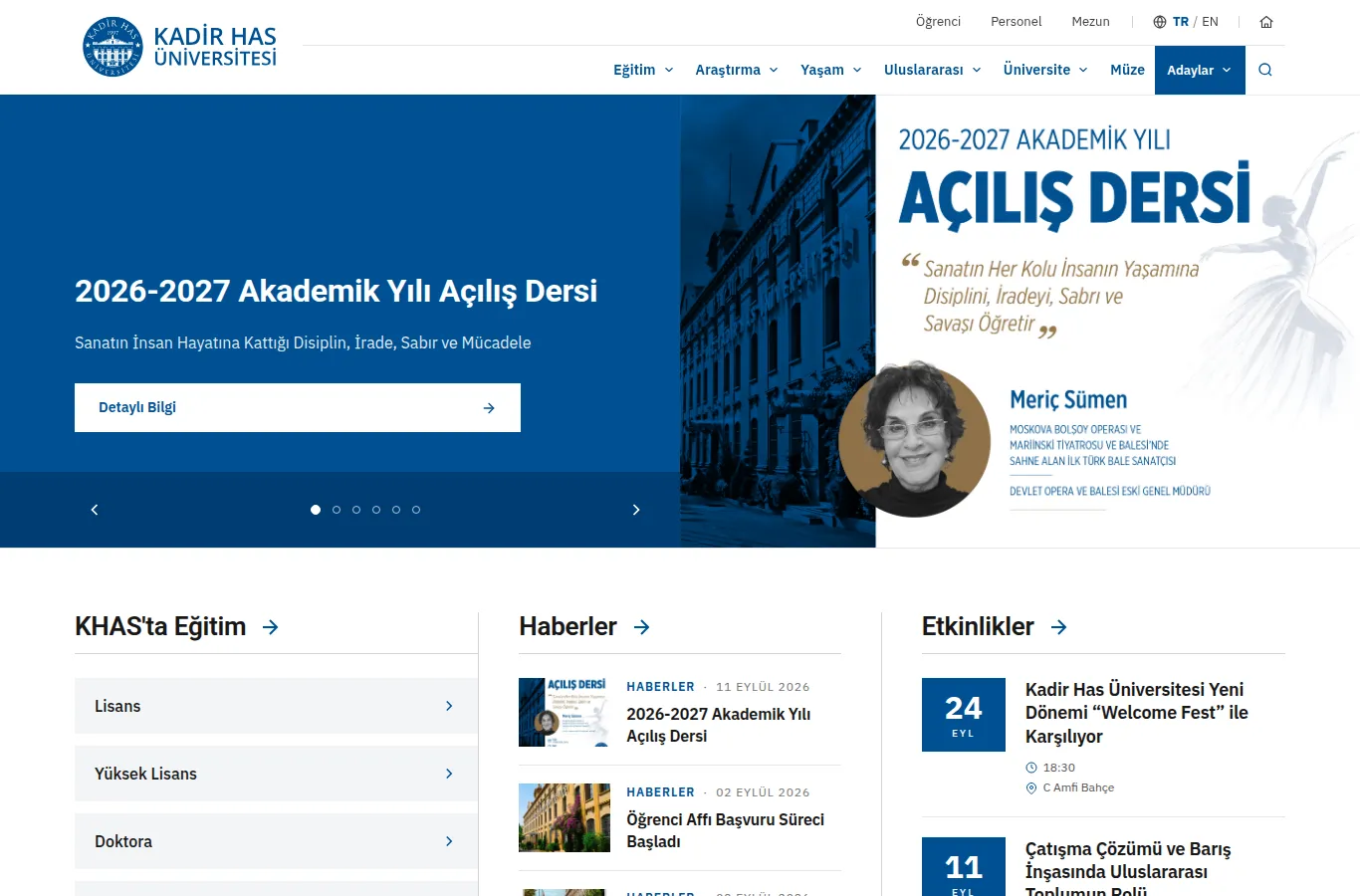Open the Adaylar dropdown

tap(1200, 70)
